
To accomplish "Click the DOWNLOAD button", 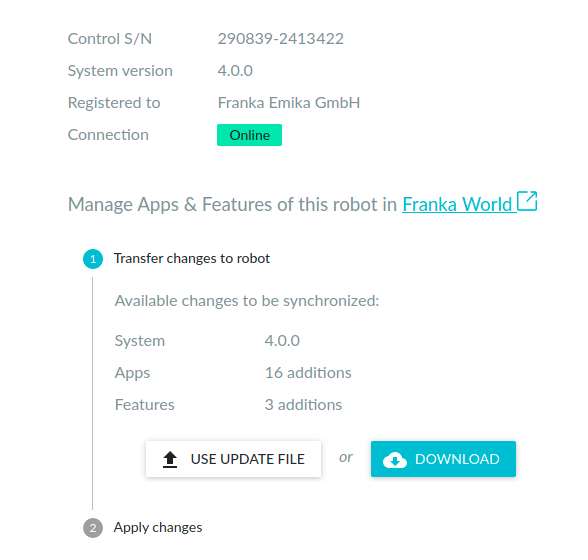I will [x=443, y=459].
